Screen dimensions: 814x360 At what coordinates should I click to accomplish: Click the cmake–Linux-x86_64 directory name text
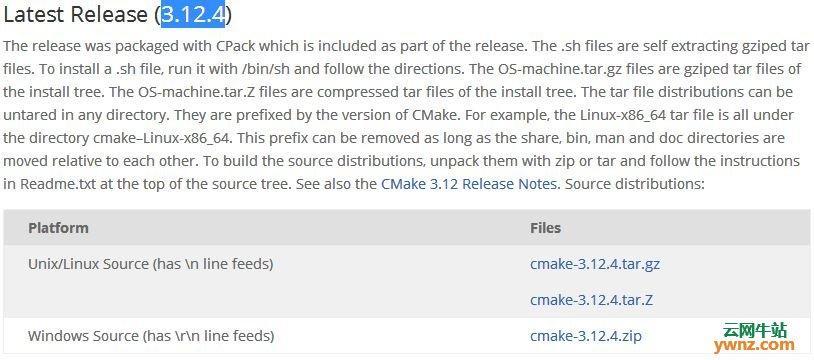[162, 138]
